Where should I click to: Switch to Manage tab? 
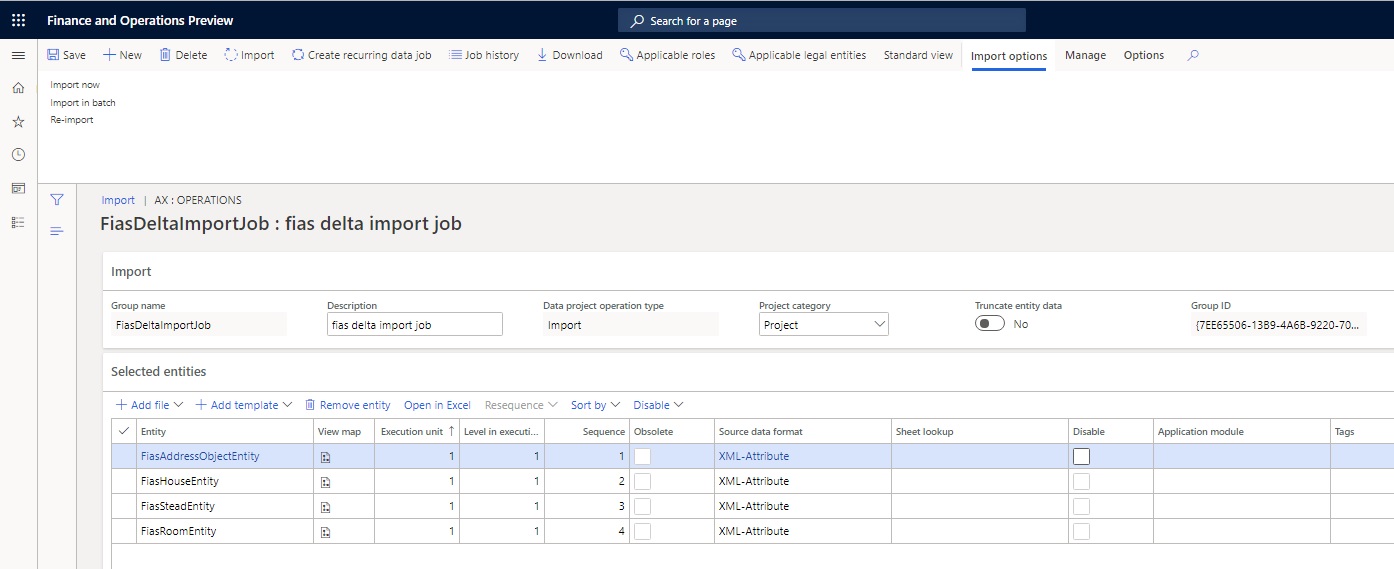click(1085, 55)
